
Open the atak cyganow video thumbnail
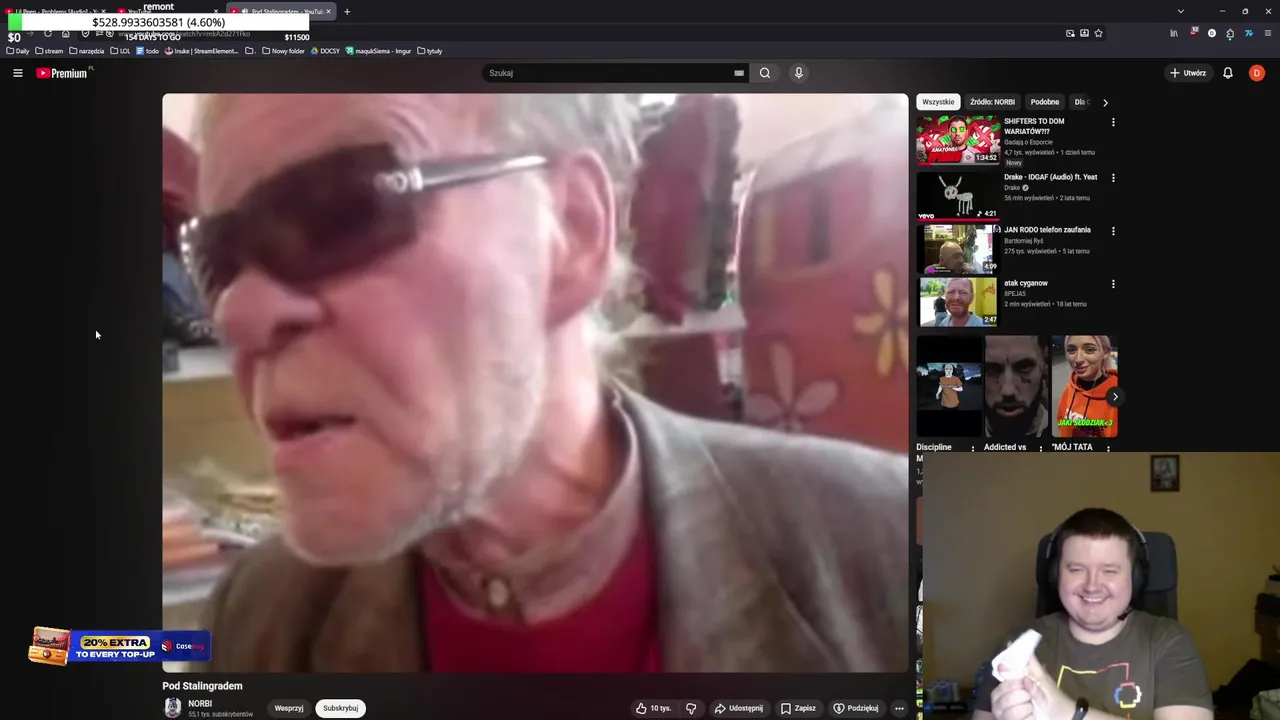[958, 301]
